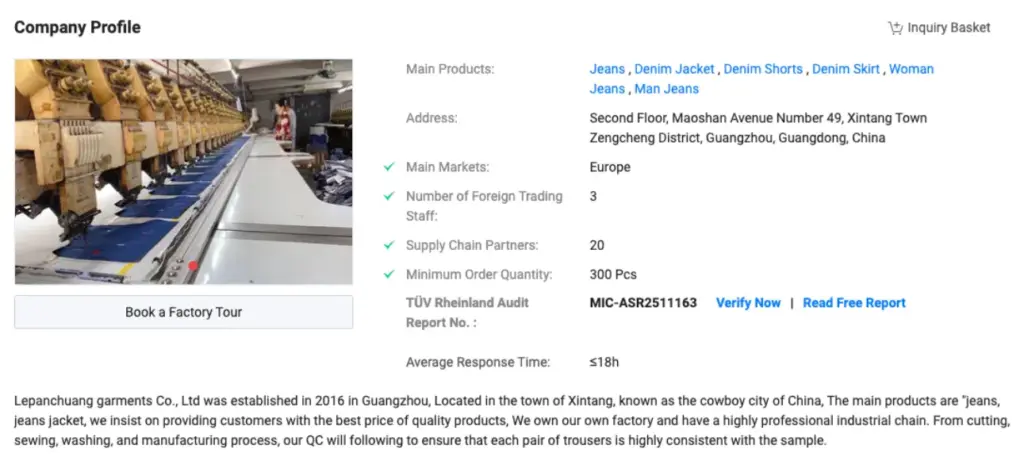Image resolution: width=1024 pixels, height=476 pixels.
Task: Click Verify Now for the audit report
Action: pos(748,303)
